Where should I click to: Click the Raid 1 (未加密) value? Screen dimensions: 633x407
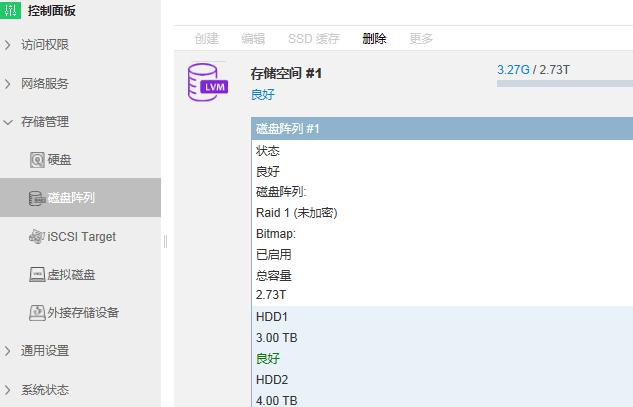point(297,213)
